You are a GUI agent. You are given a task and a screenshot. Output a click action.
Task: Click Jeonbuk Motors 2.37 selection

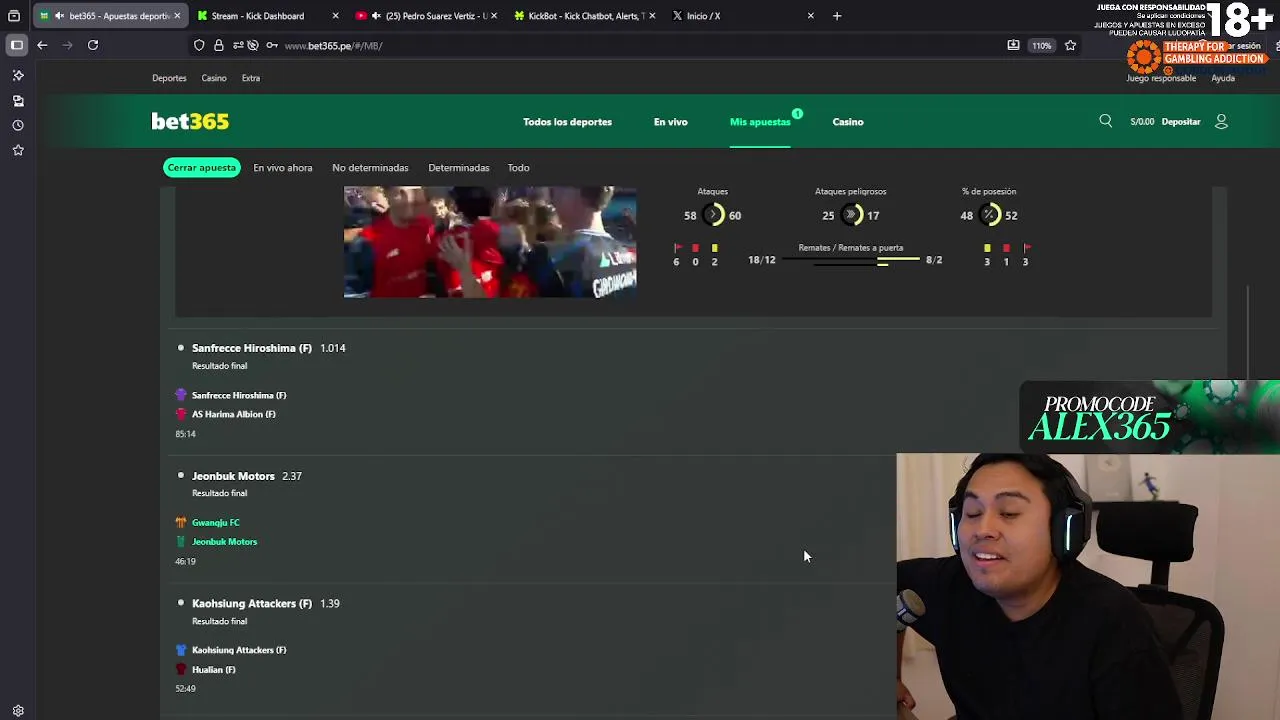[247, 476]
